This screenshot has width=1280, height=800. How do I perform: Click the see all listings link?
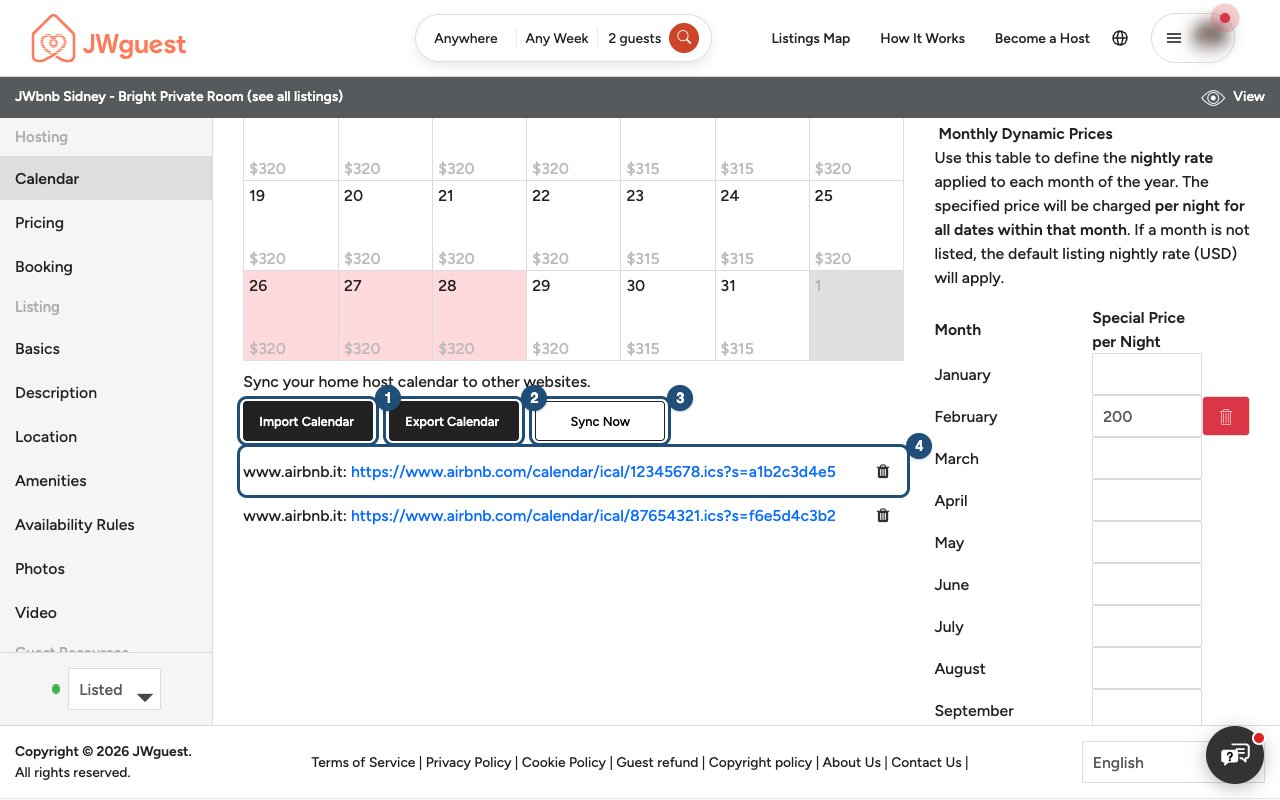click(296, 97)
